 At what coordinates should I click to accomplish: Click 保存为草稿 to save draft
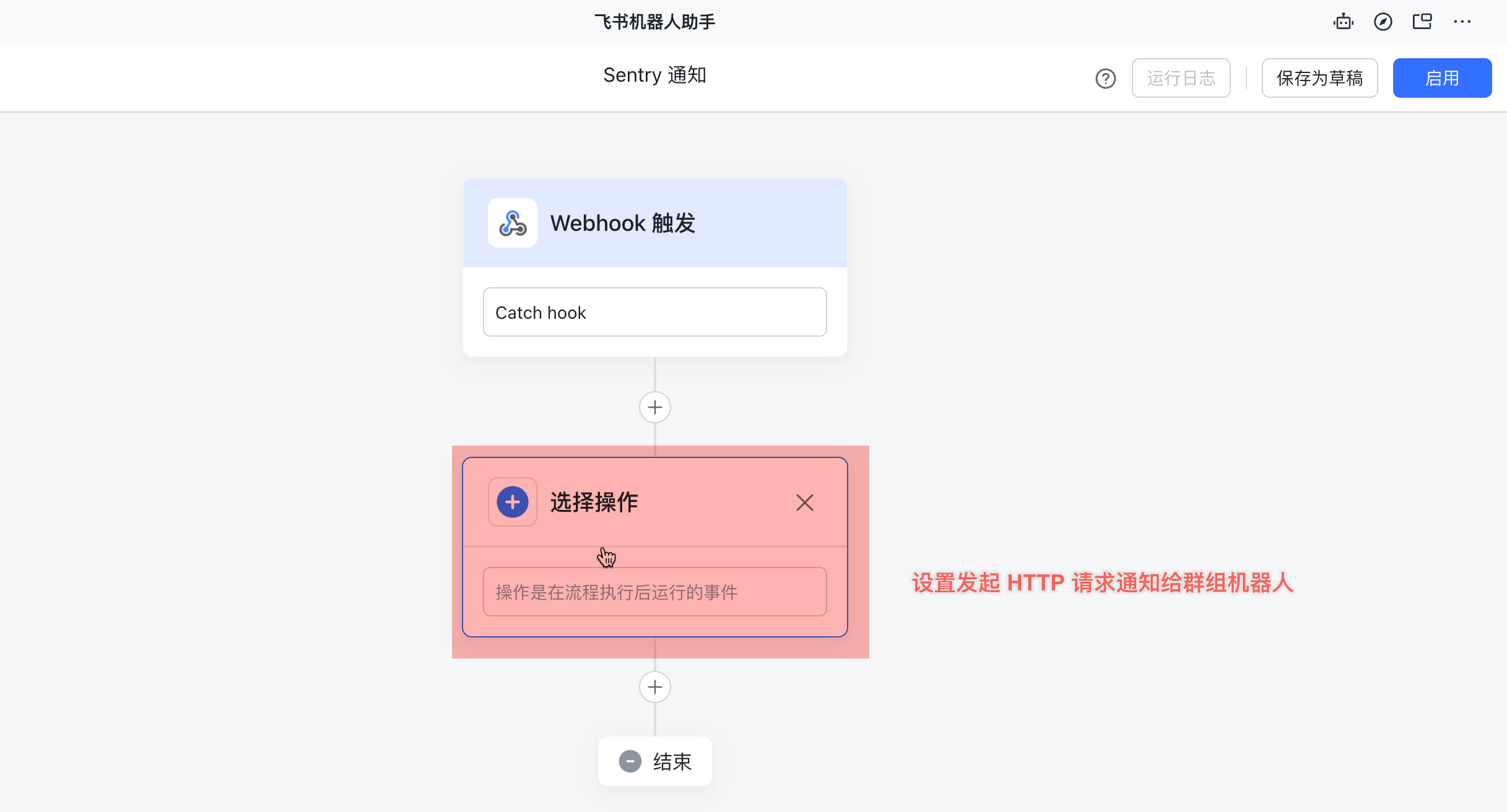point(1320,78)
